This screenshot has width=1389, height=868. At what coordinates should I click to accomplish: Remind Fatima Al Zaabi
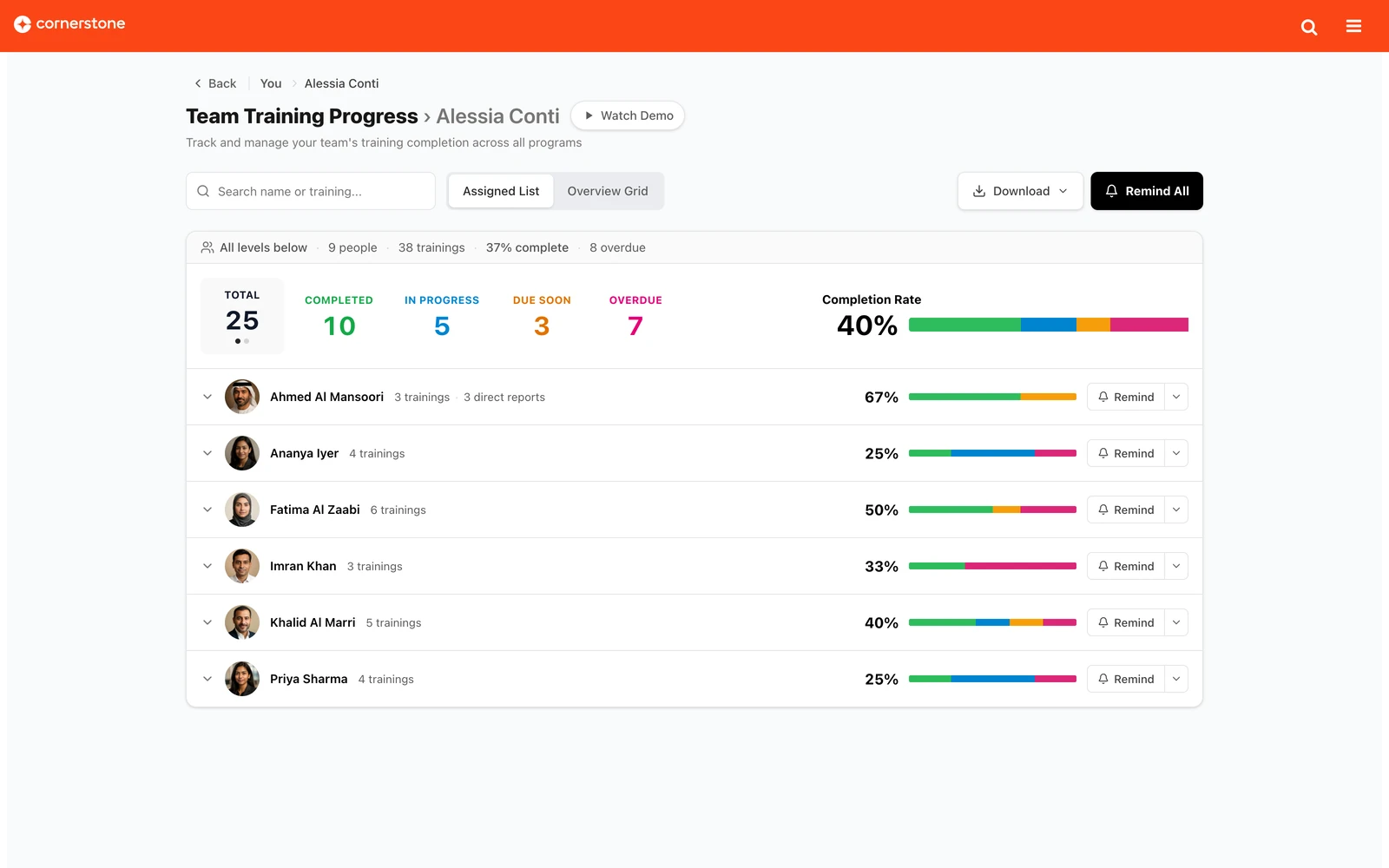tap(1126, 510)
